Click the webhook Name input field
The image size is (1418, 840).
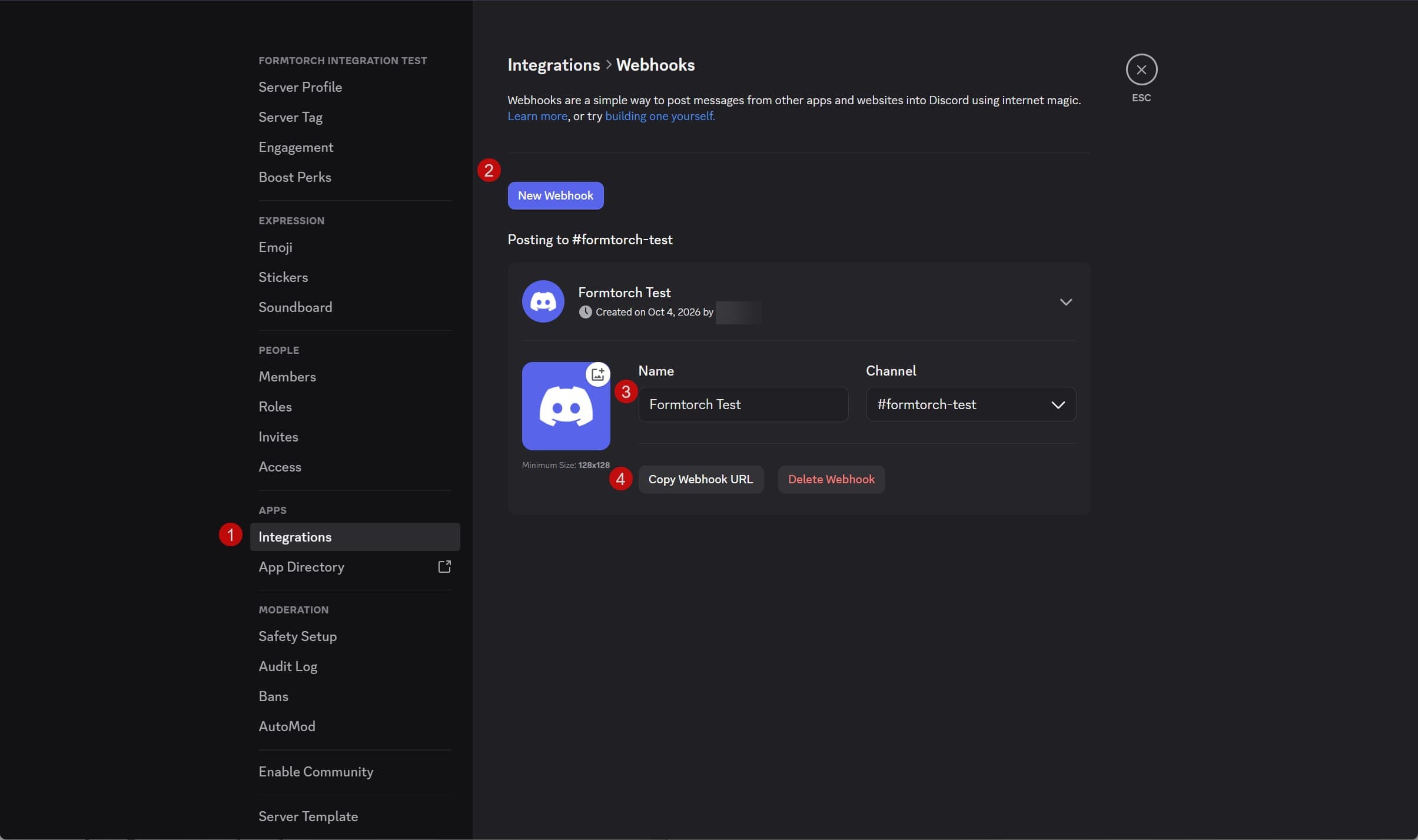[743, 404]
